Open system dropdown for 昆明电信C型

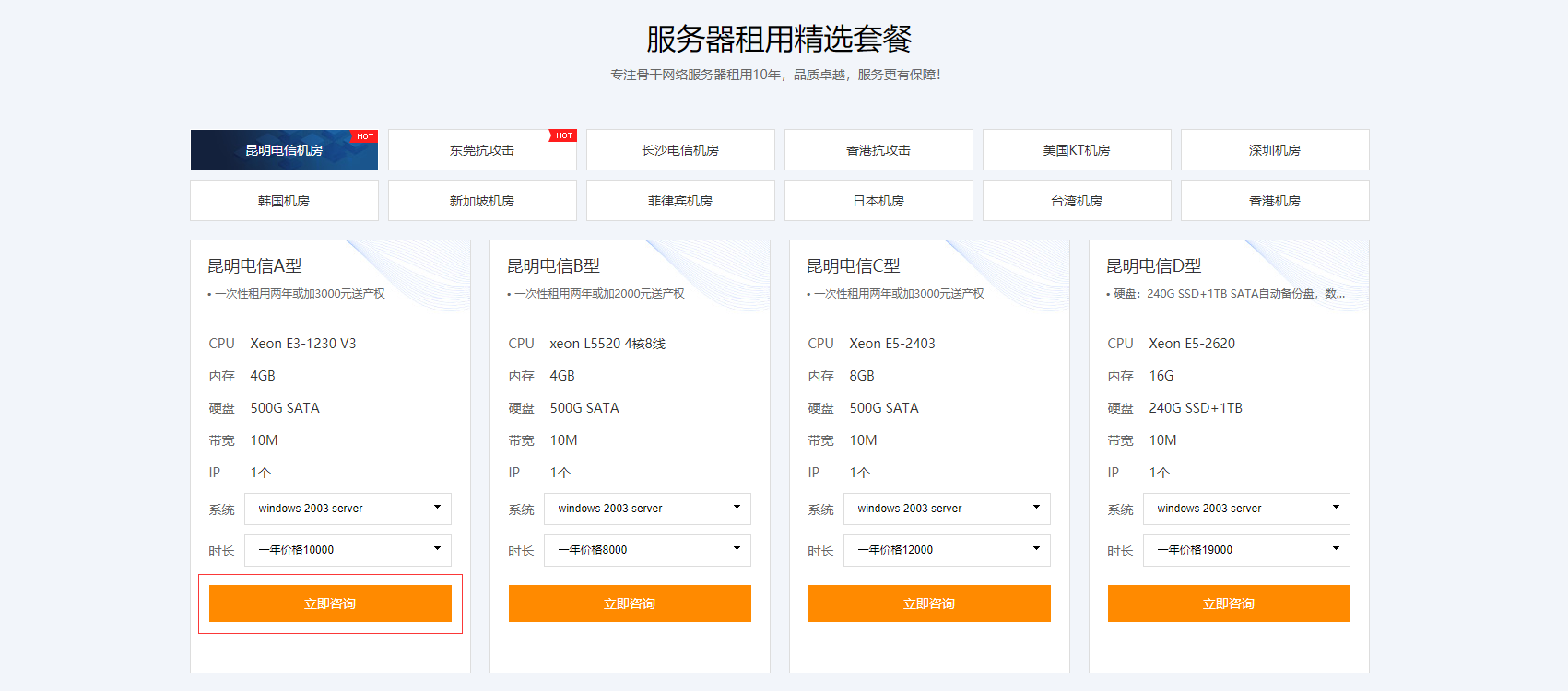[947, 509]
